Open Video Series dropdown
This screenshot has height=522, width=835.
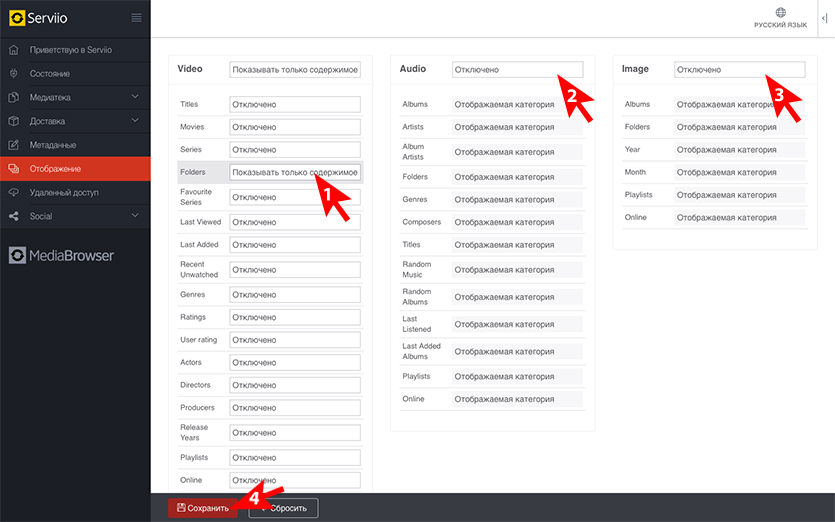tap(295, 150)
